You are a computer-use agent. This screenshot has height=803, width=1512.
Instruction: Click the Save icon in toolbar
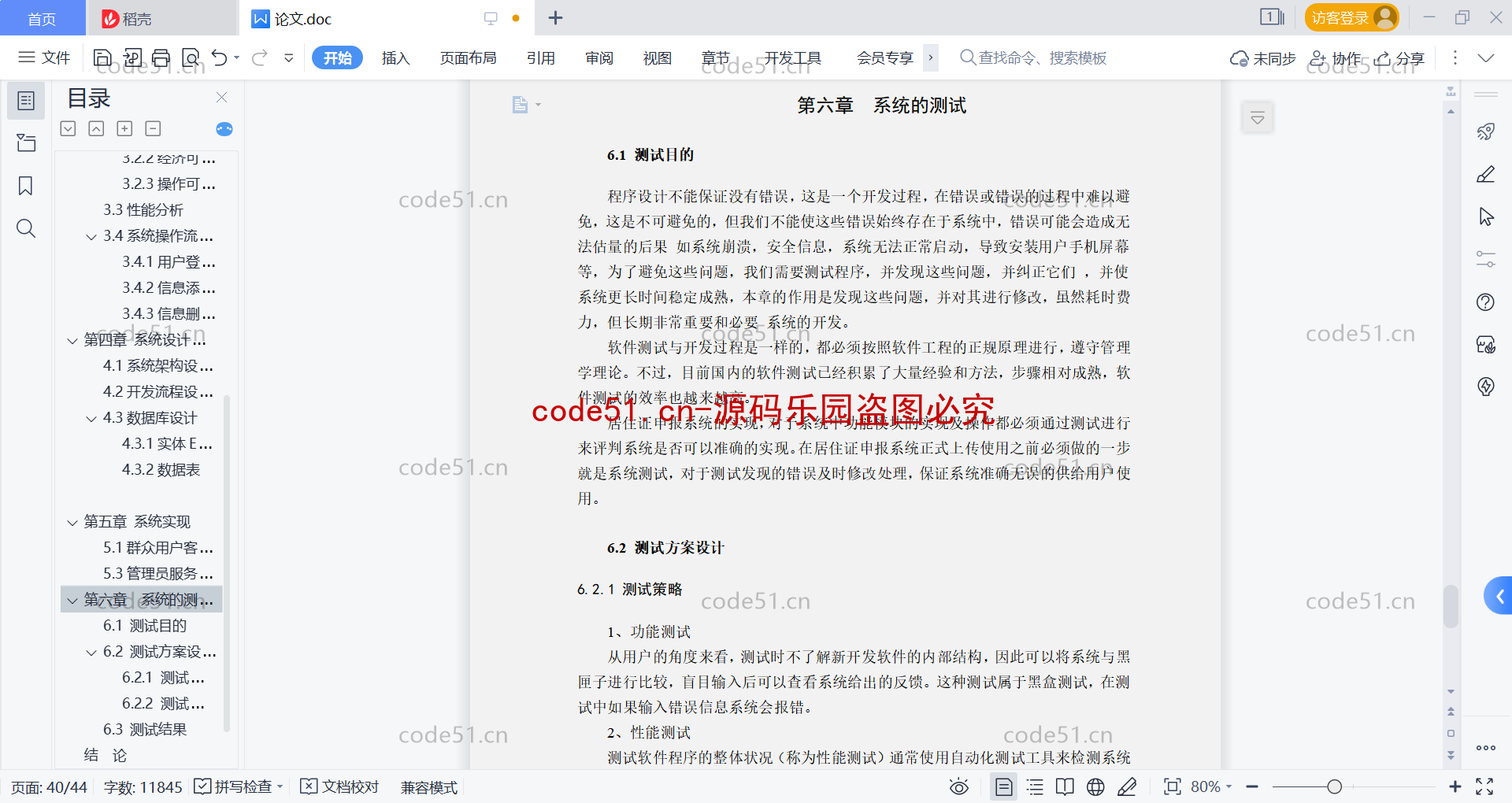click(x=102, y=57)
